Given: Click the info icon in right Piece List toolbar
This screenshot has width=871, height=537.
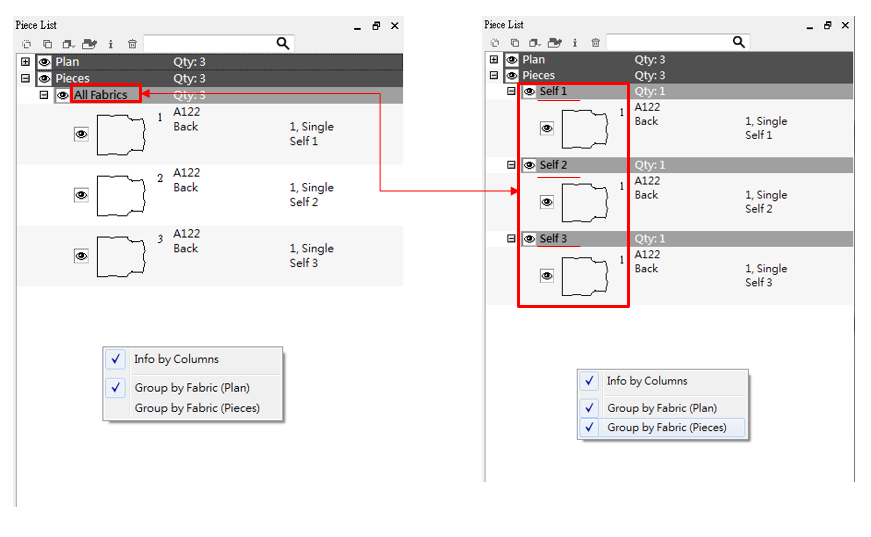Looking at the screenshot, I should click(576, 42).
